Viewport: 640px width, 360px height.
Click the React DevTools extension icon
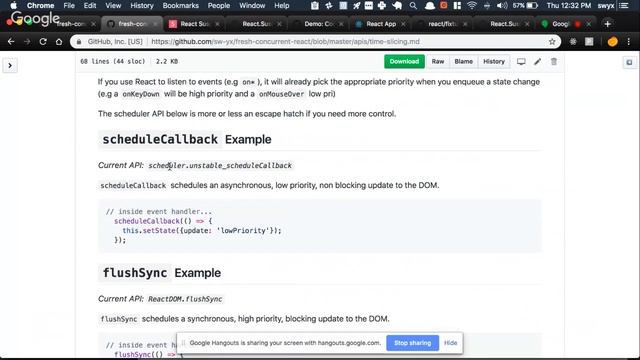[573, 42]
